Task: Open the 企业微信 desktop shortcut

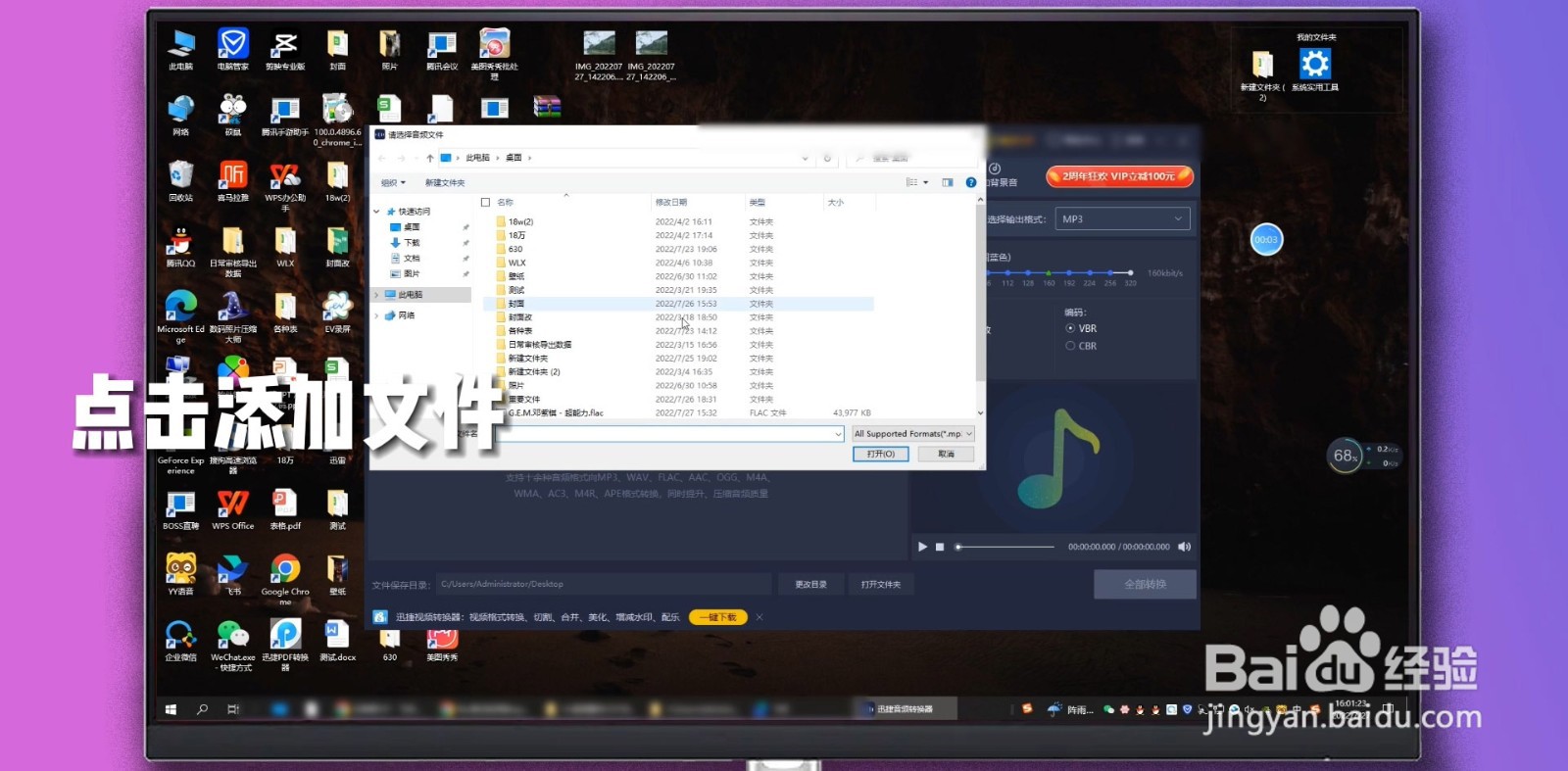Action: click(x=181, y=640)
